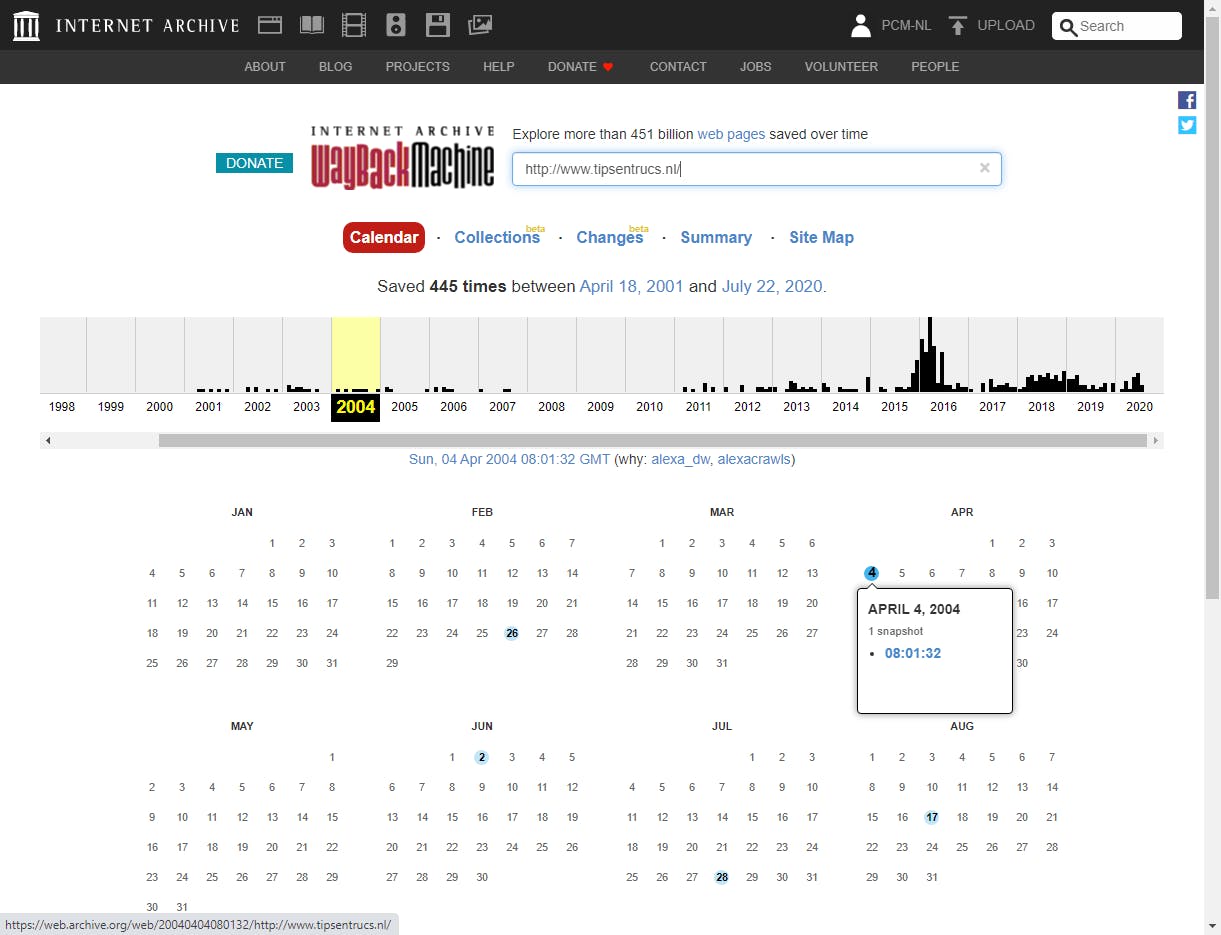Share on Twitter icon
This screenshot has width=1221, height=935.
pyautogui.click(x=1187, y=125)
